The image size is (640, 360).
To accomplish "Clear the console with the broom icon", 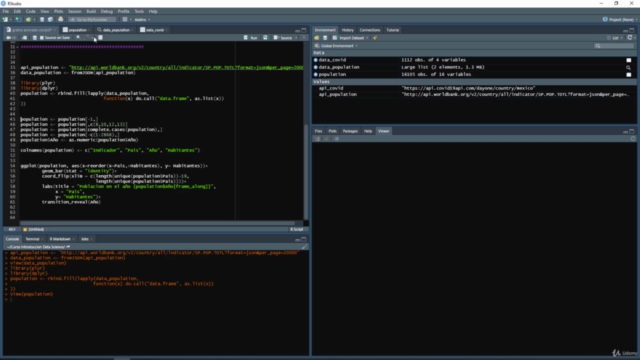I will (304, 247).
